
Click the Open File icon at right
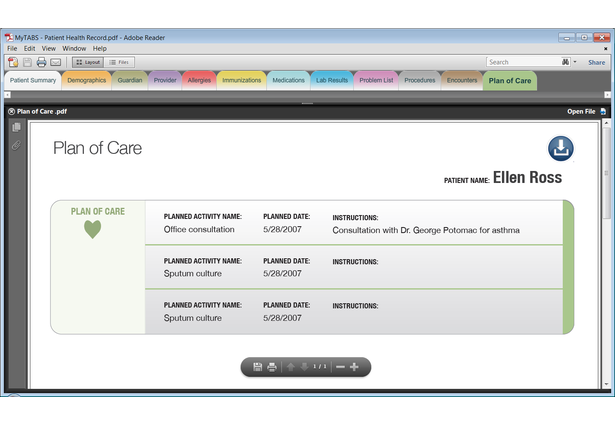tap(603, 111)
